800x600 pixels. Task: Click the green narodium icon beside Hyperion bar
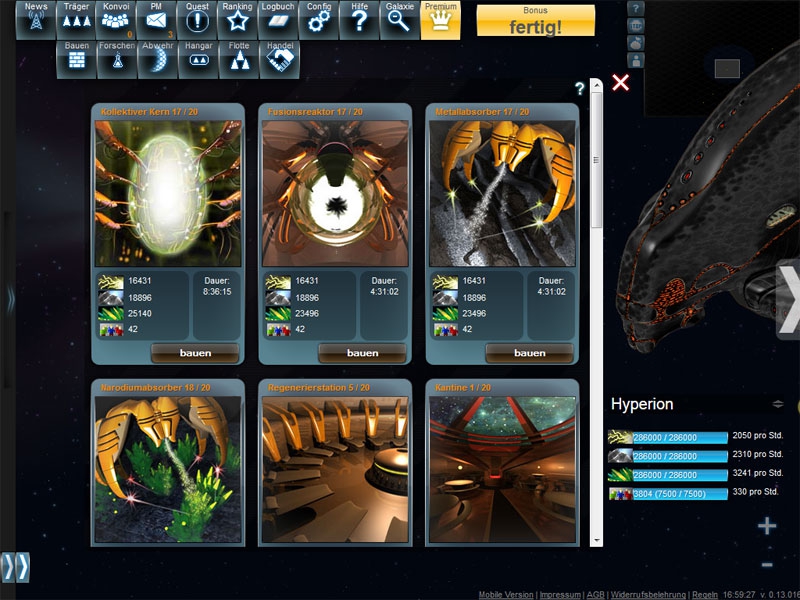point(620,475)
